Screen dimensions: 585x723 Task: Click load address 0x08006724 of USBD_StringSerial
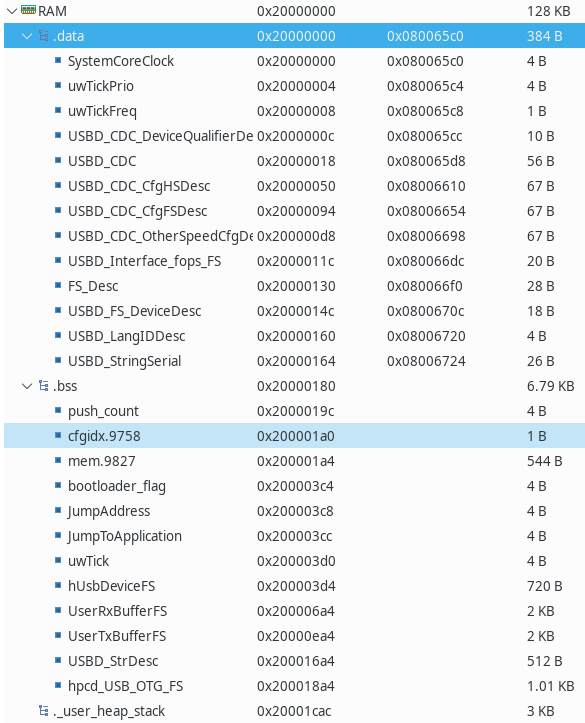(426, 361)
